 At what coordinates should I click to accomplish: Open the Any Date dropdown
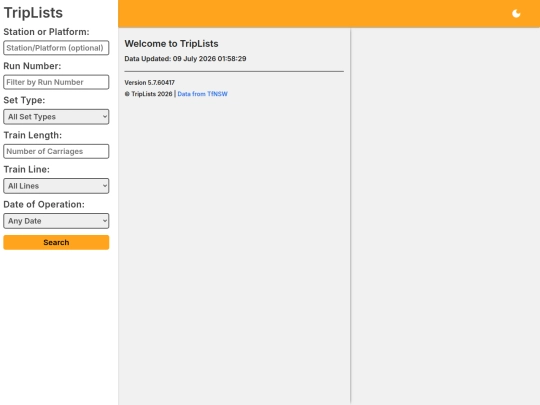[56, 221]
